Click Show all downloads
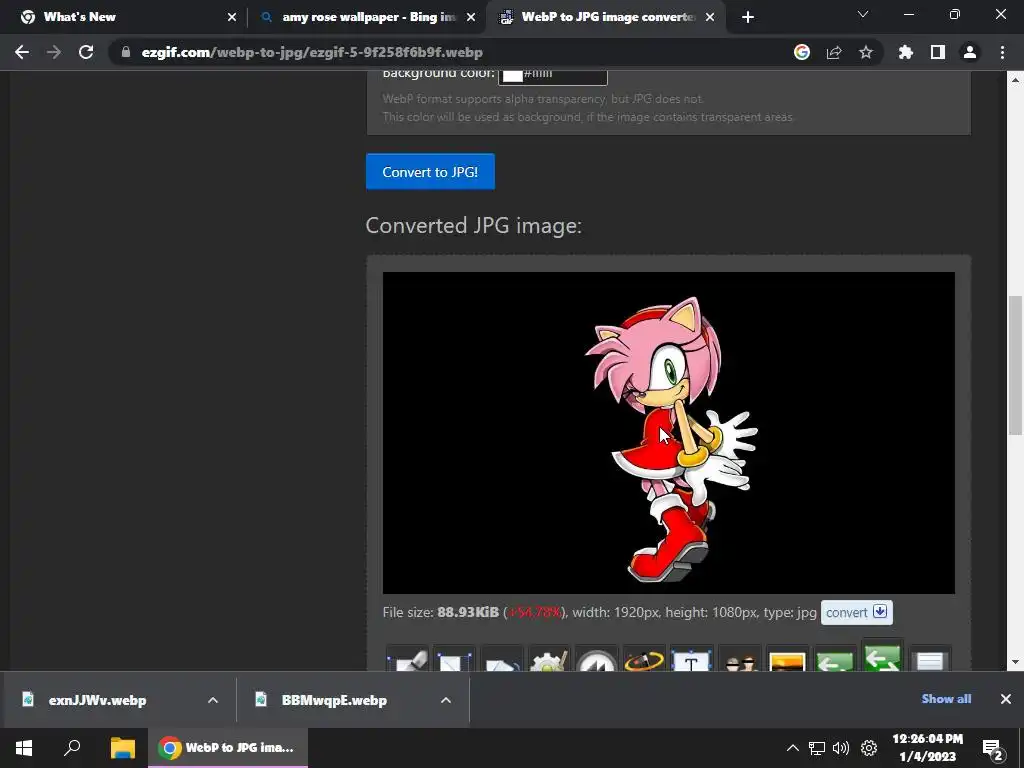The image size is (1024, 768). tap(946, 699)
